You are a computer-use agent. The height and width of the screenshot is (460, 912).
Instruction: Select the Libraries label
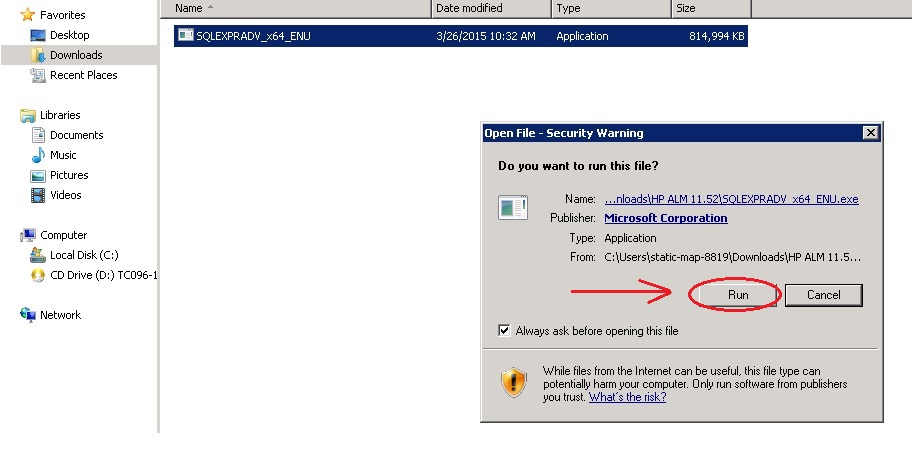coord(60,115)
